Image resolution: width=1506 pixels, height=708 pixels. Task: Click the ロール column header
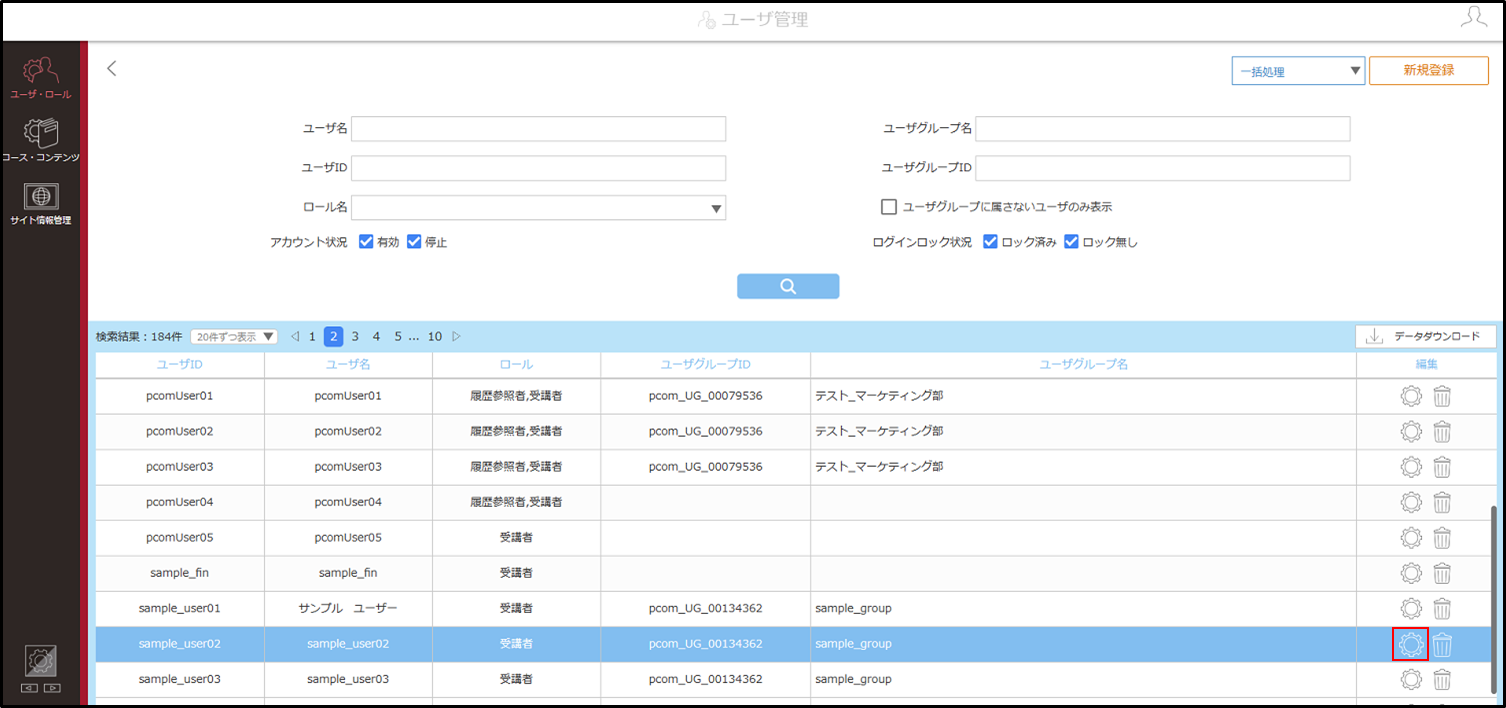[516, 365]
